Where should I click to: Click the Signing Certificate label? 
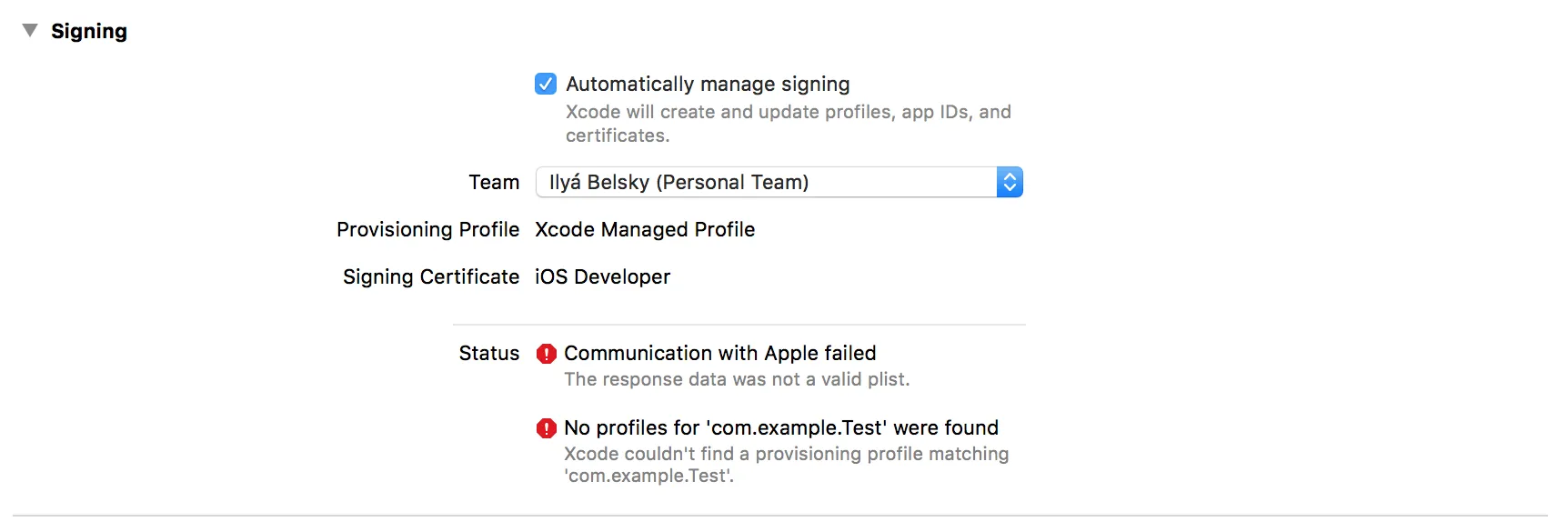pyautogui.click(x=431, y=276)
